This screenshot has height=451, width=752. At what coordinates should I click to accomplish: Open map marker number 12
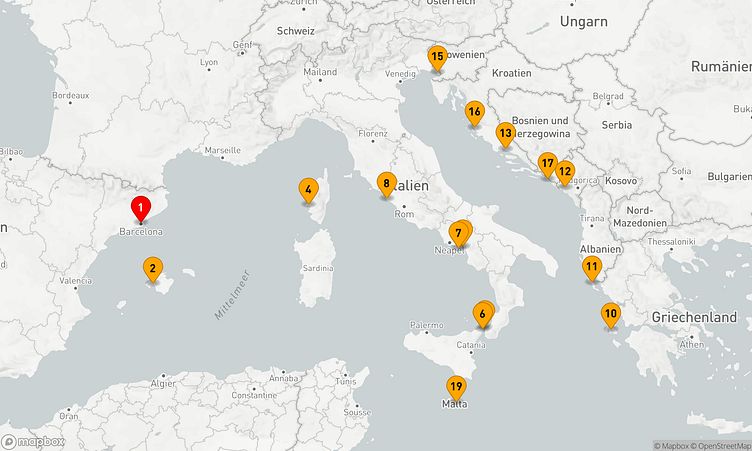565,171
